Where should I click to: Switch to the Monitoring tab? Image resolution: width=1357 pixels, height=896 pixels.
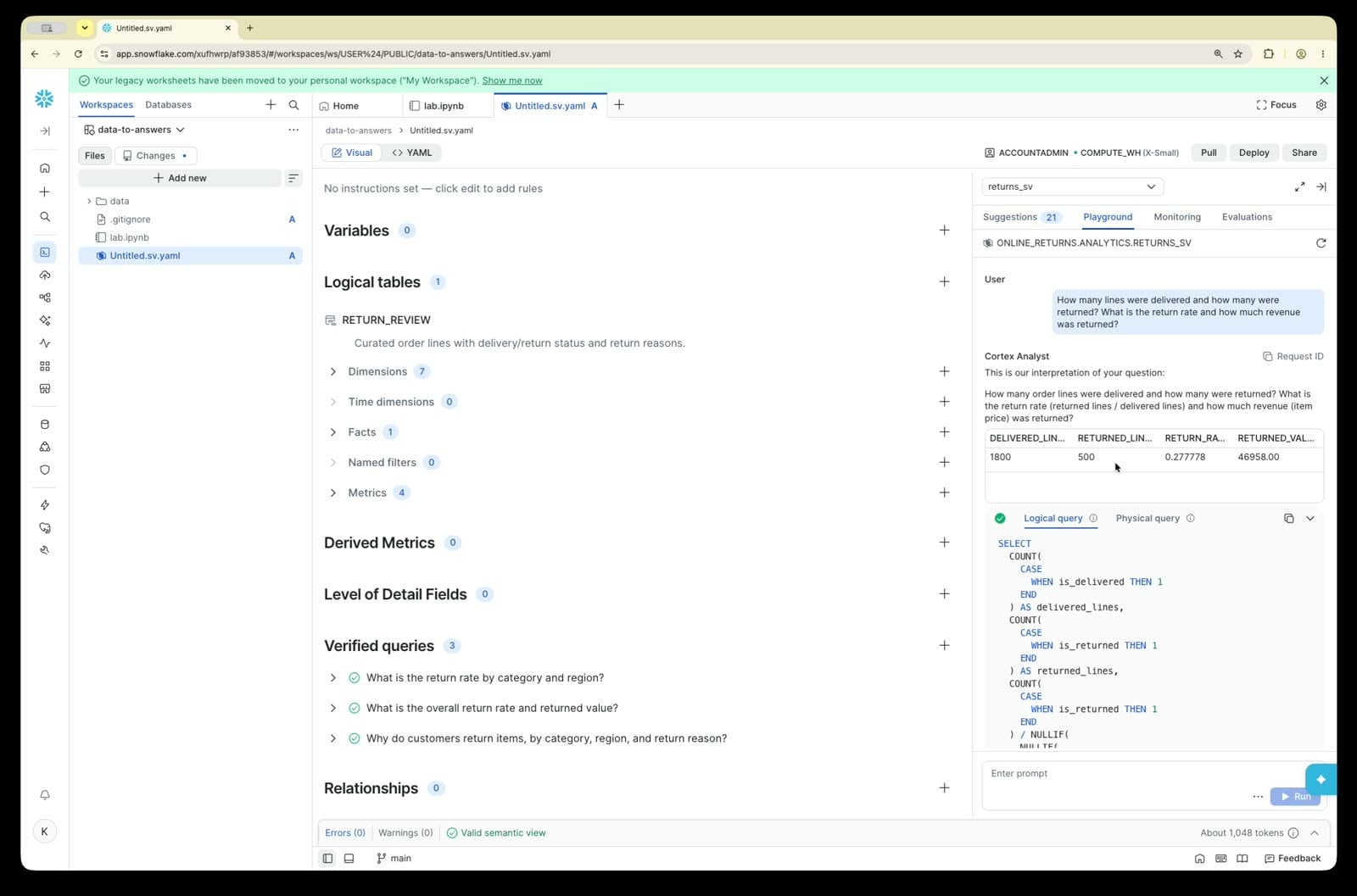click(1177, 217)
